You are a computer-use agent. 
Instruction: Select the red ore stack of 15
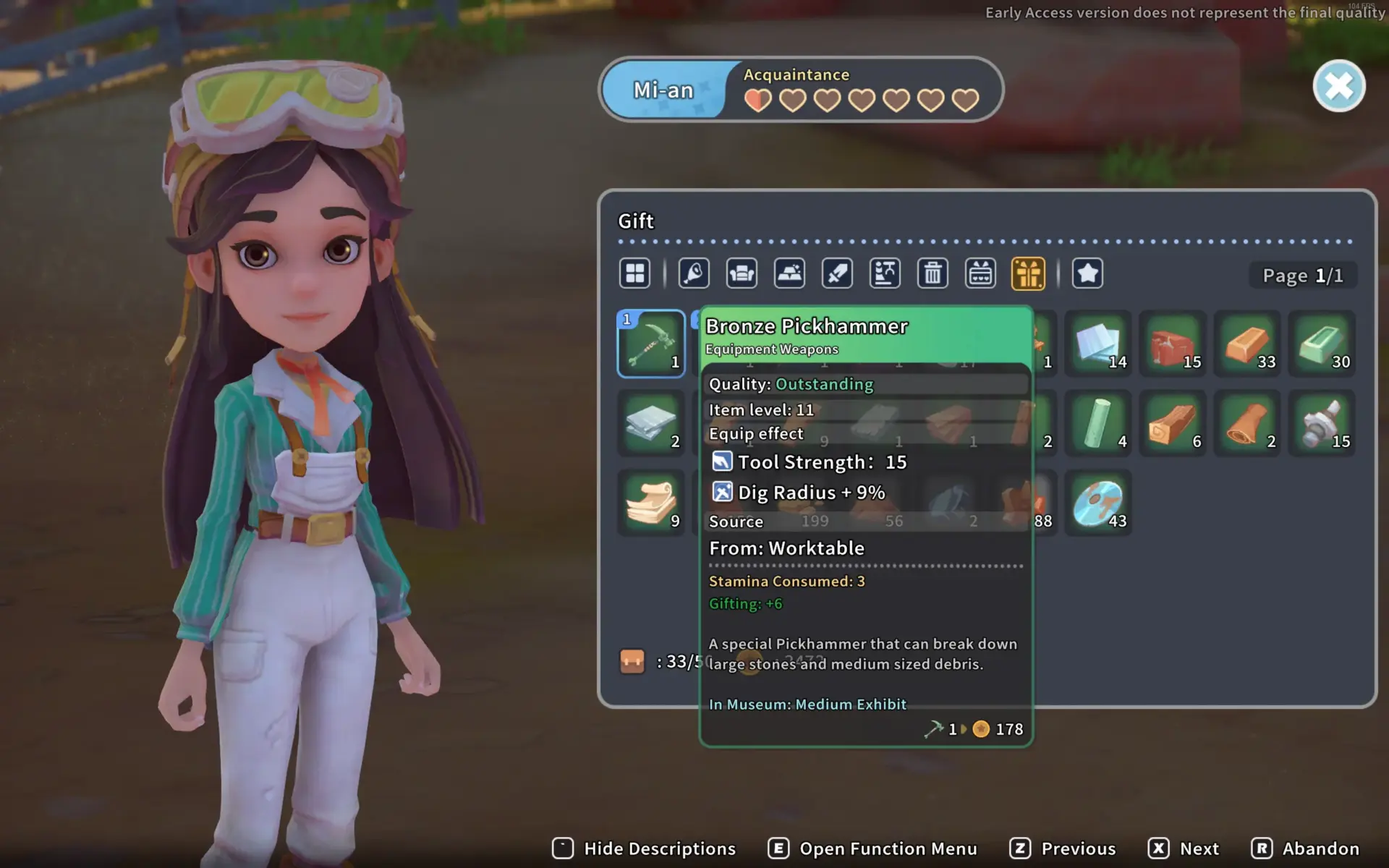click(x=1173, y=344)
